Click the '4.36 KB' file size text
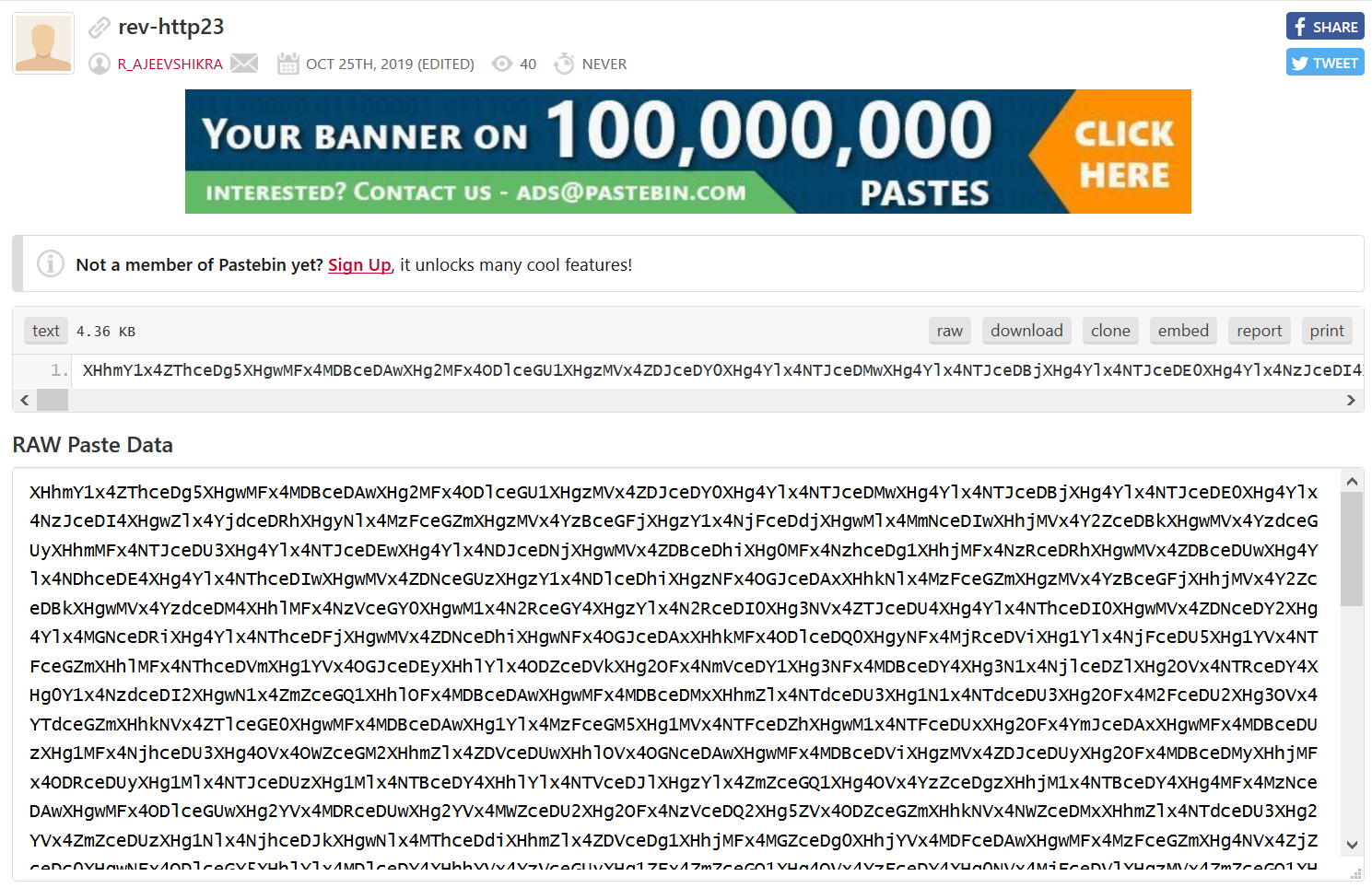 [106, 332]
